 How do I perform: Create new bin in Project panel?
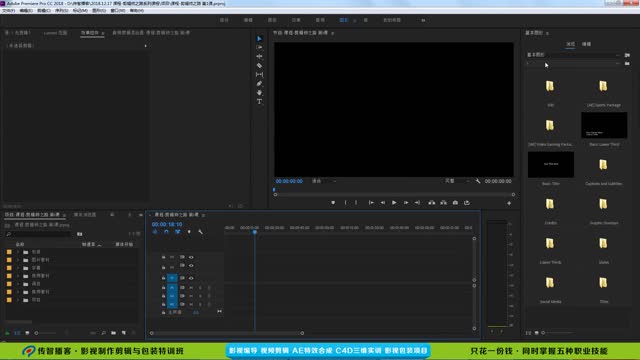click(x=113, y=333)
